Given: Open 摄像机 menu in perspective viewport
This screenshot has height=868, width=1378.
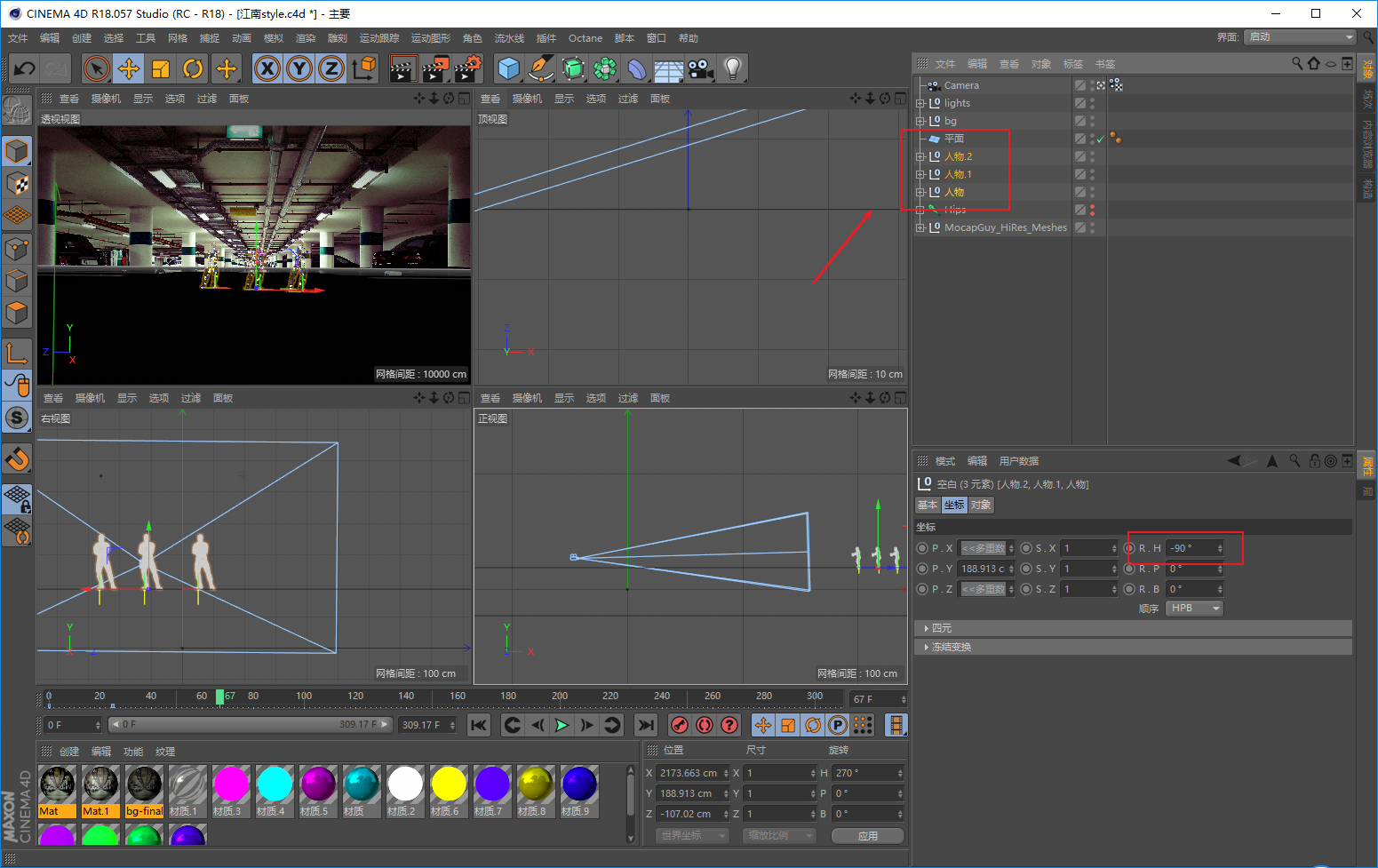Looking at the screenshot, I should pyautogui.click(x=106, y=99).
